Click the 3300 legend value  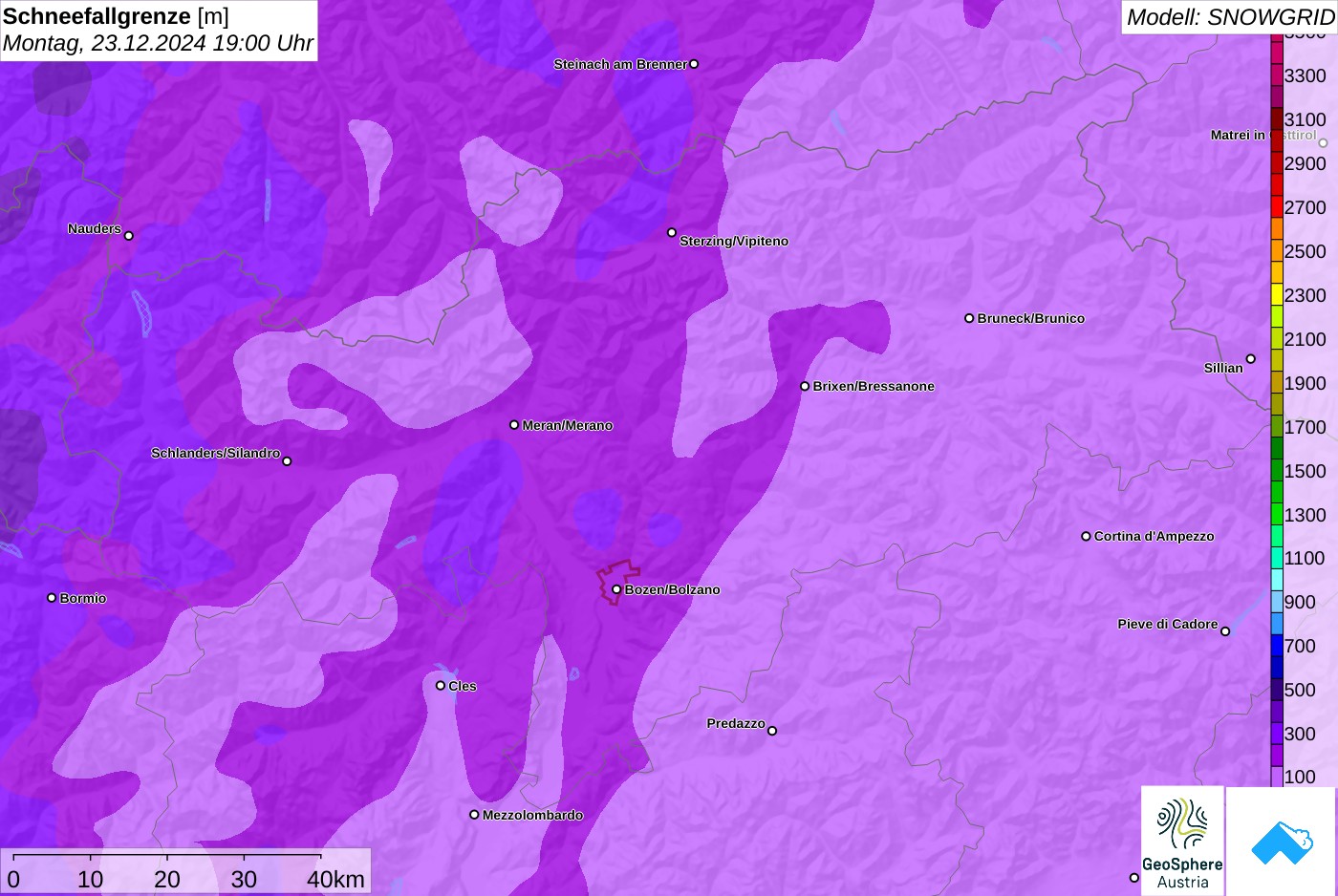pyautogui.click(x=1305, y=75)
